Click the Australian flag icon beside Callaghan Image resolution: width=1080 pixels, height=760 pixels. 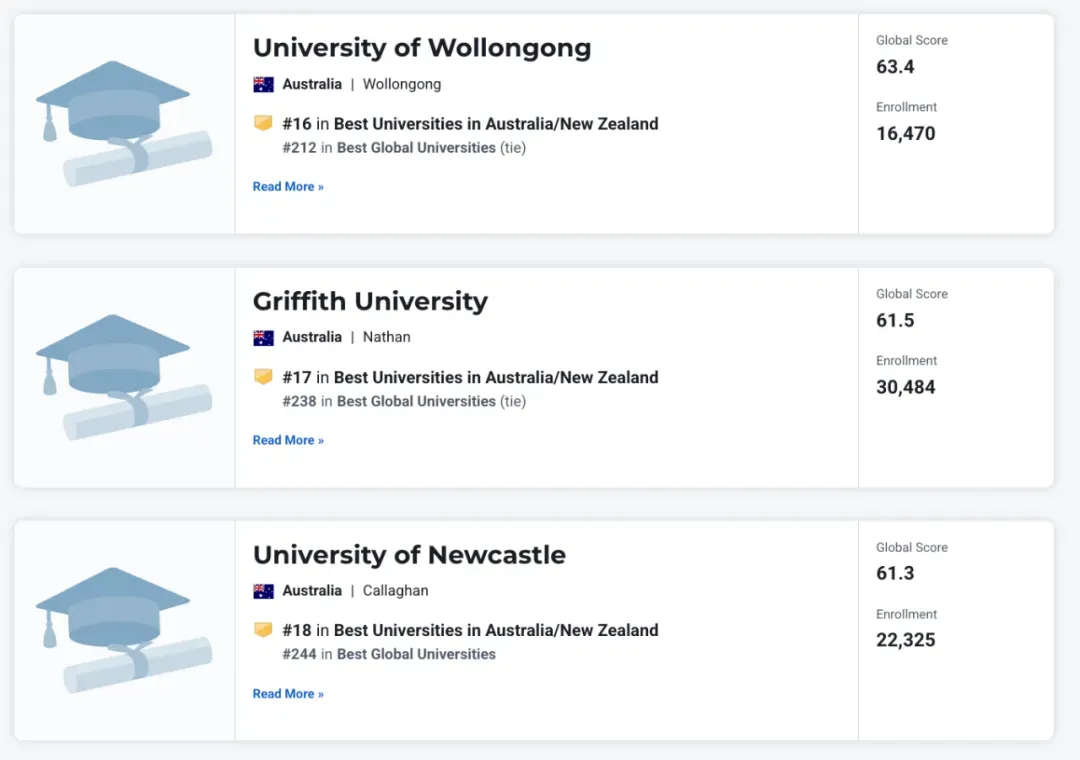pyautogui.click(x=263, y=591)
